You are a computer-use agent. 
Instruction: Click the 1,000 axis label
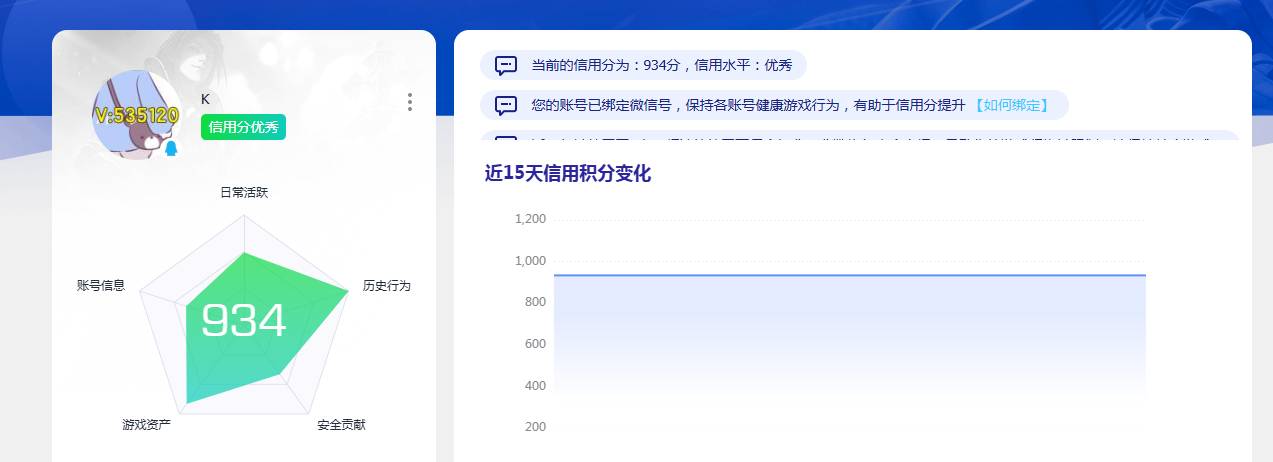coord(530,261)
